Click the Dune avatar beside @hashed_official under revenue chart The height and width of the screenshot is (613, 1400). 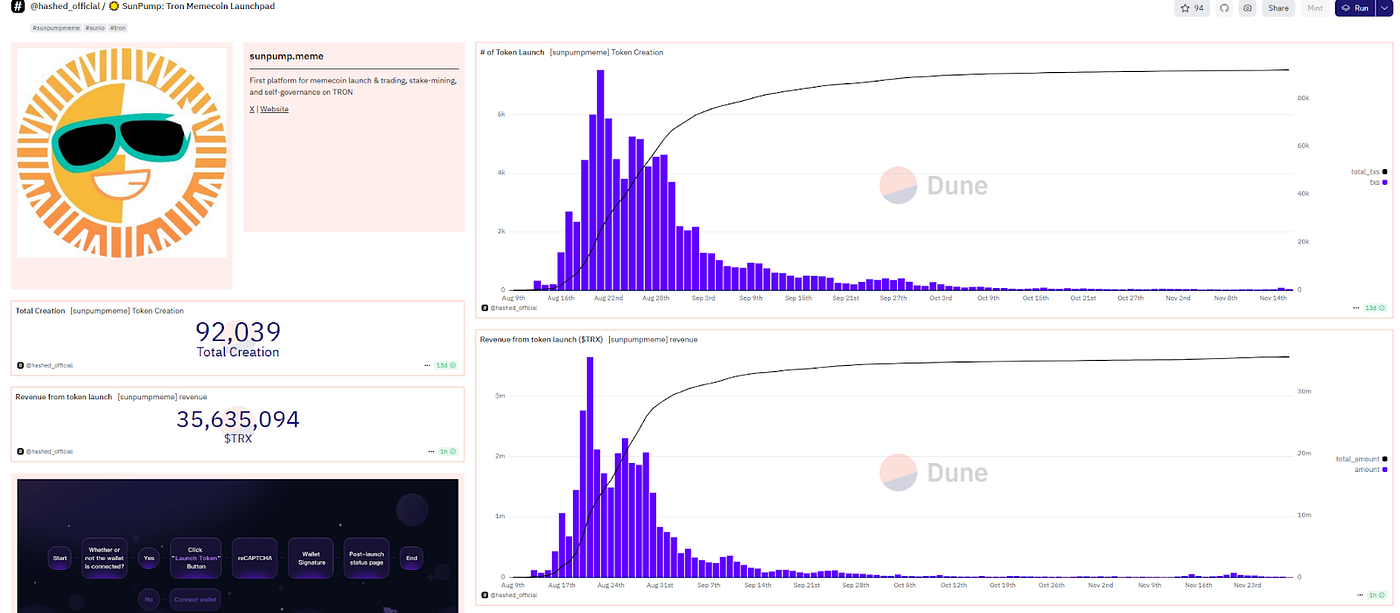(482, 593)
